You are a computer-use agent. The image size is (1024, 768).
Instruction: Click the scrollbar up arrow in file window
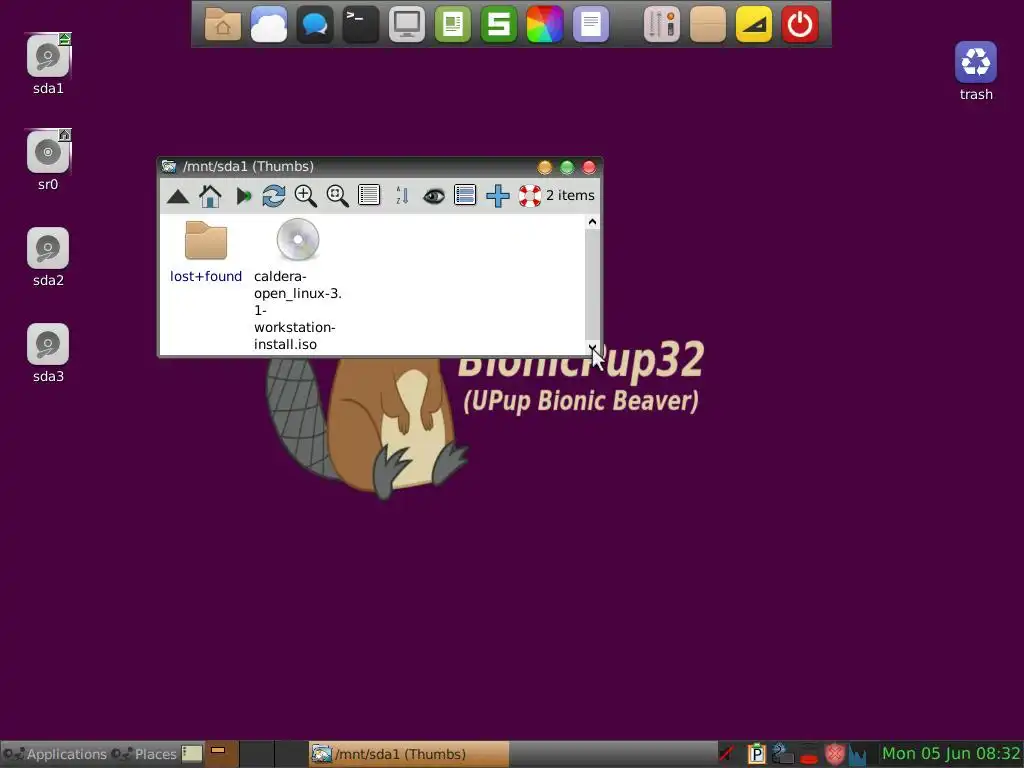[x=592, y=222]
